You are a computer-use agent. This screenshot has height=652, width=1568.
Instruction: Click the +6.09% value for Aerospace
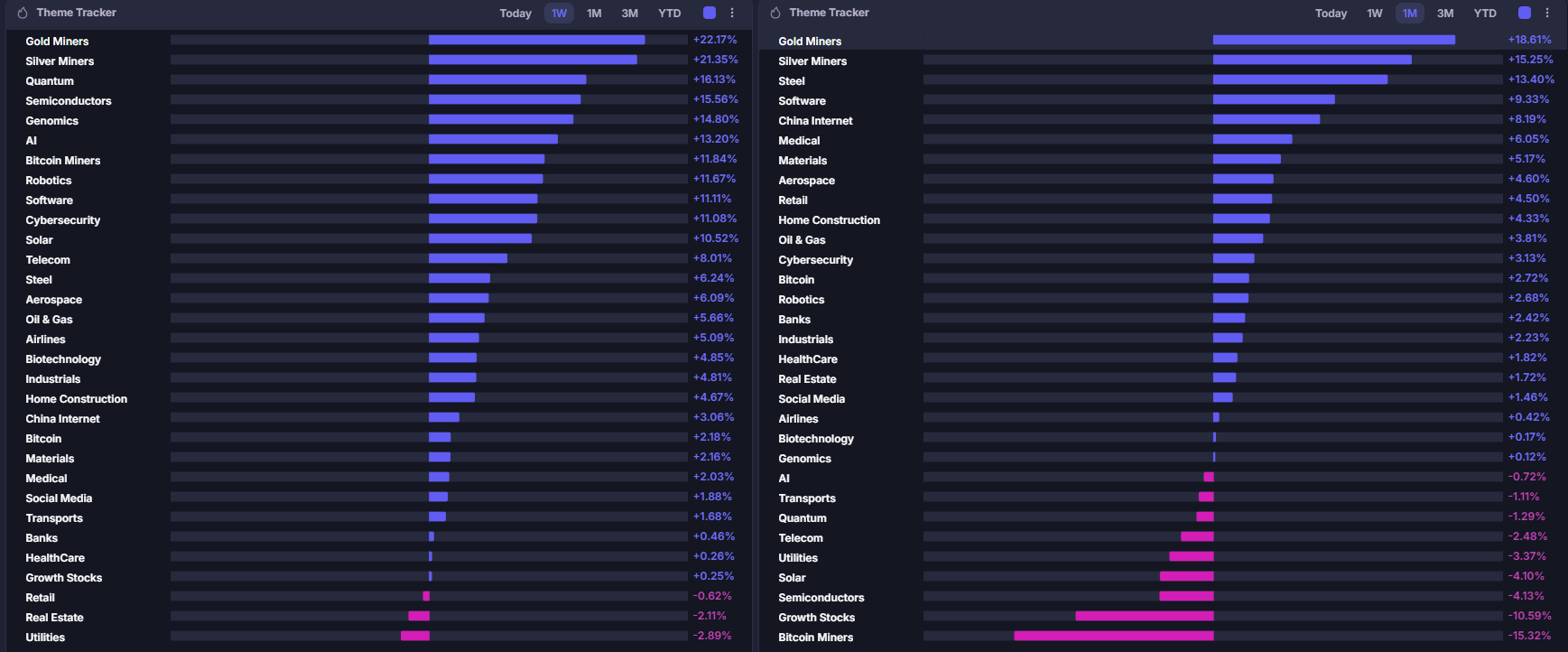[x=713, y=298]
